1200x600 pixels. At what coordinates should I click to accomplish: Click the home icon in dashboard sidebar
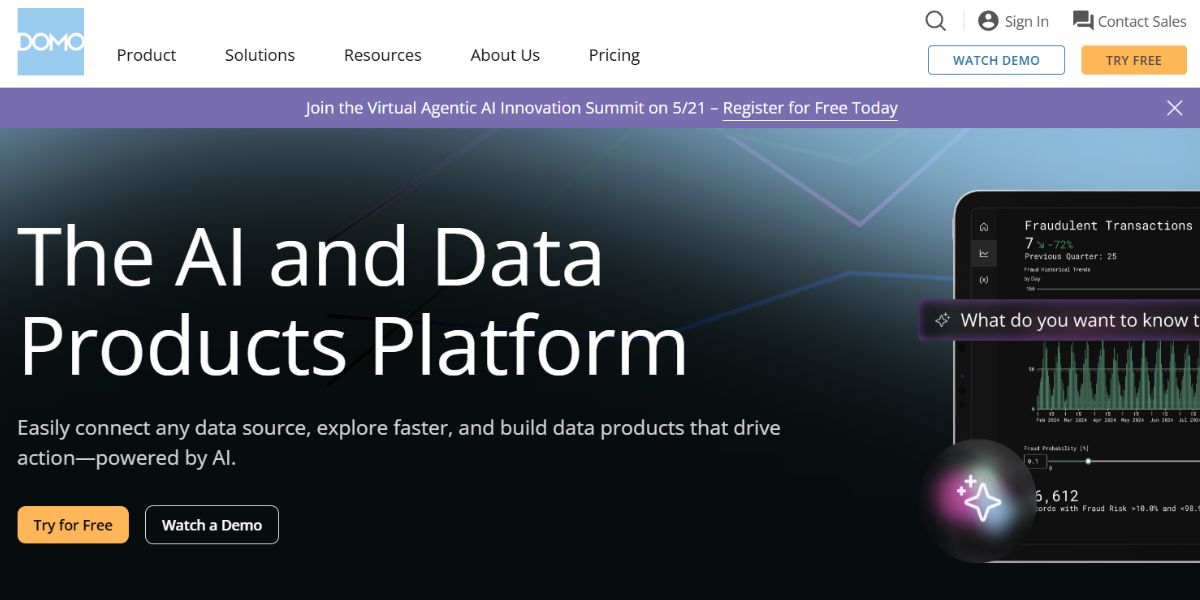coord(984,227)
